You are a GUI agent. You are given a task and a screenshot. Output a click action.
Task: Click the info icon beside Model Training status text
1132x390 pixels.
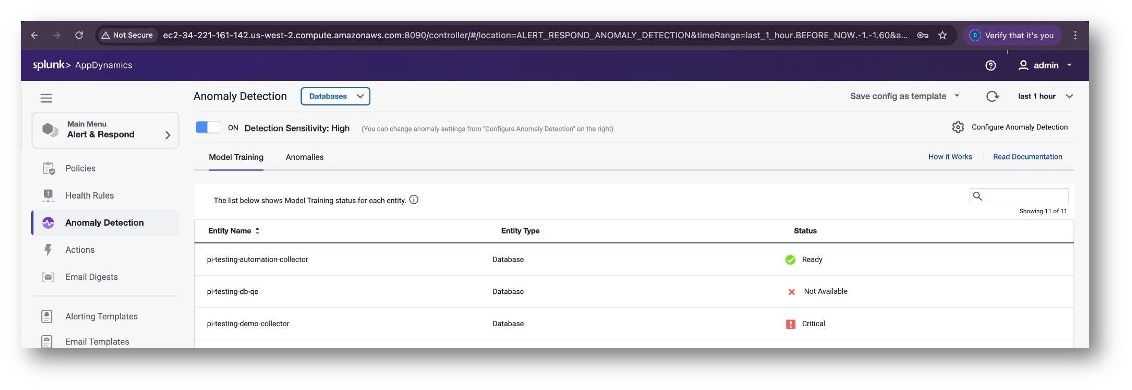point(414,199)
